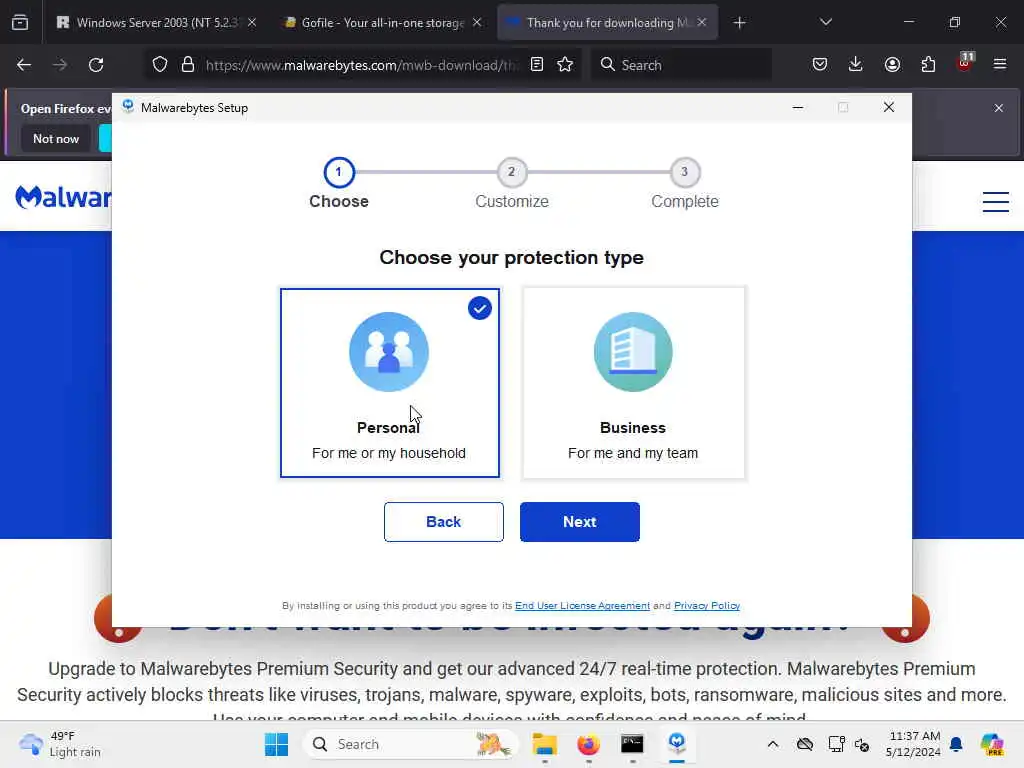The height and width of the screenshot is (768, 1024).
Task: Close the Windows Server 2003 tab
Action: (x=251, y=23)
